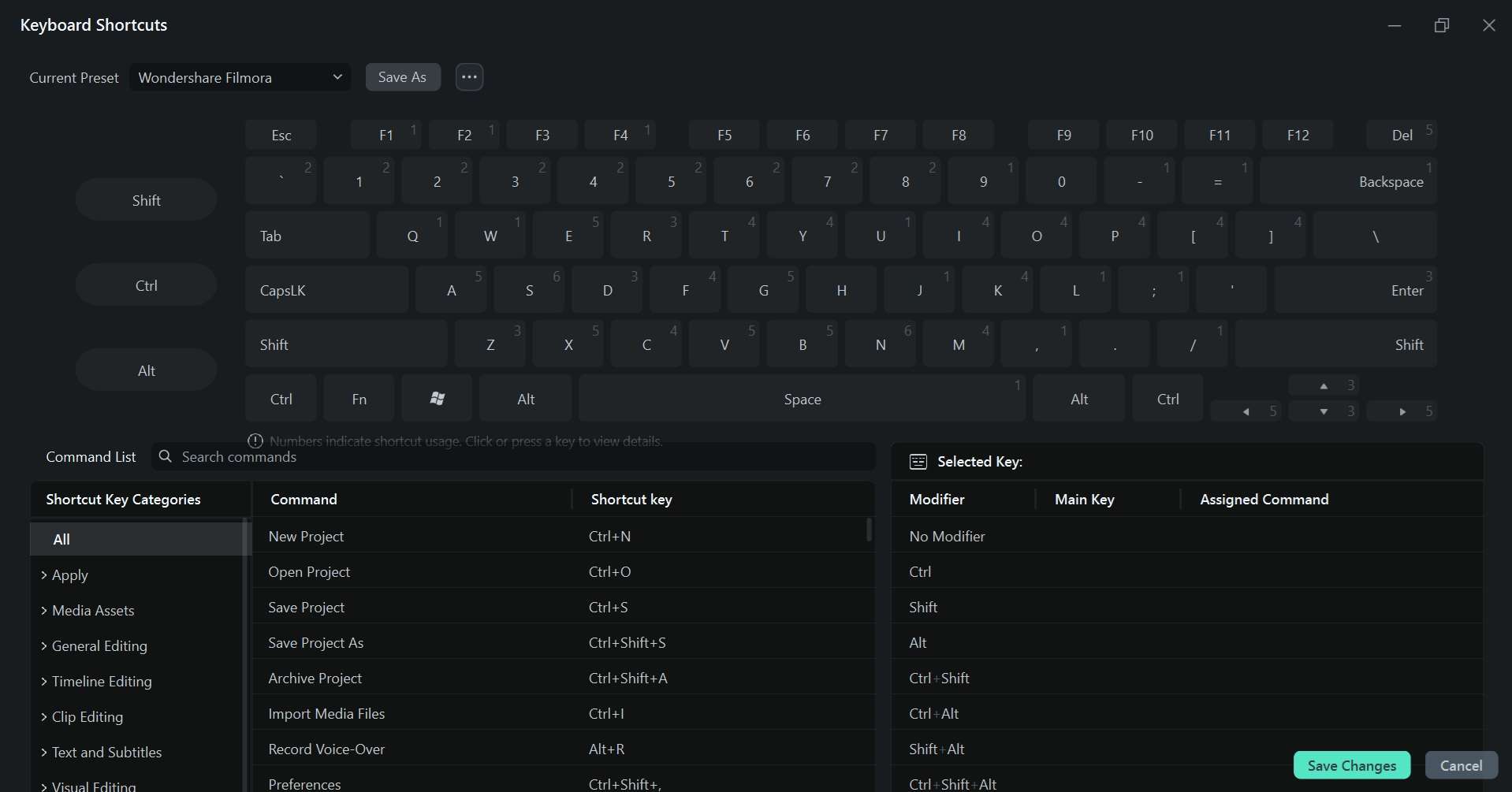The height and width of the screenshot is (792, 1512).
Task: Click the Ctrl+Shift modifier row
Action: click(x=1187, y=678)
